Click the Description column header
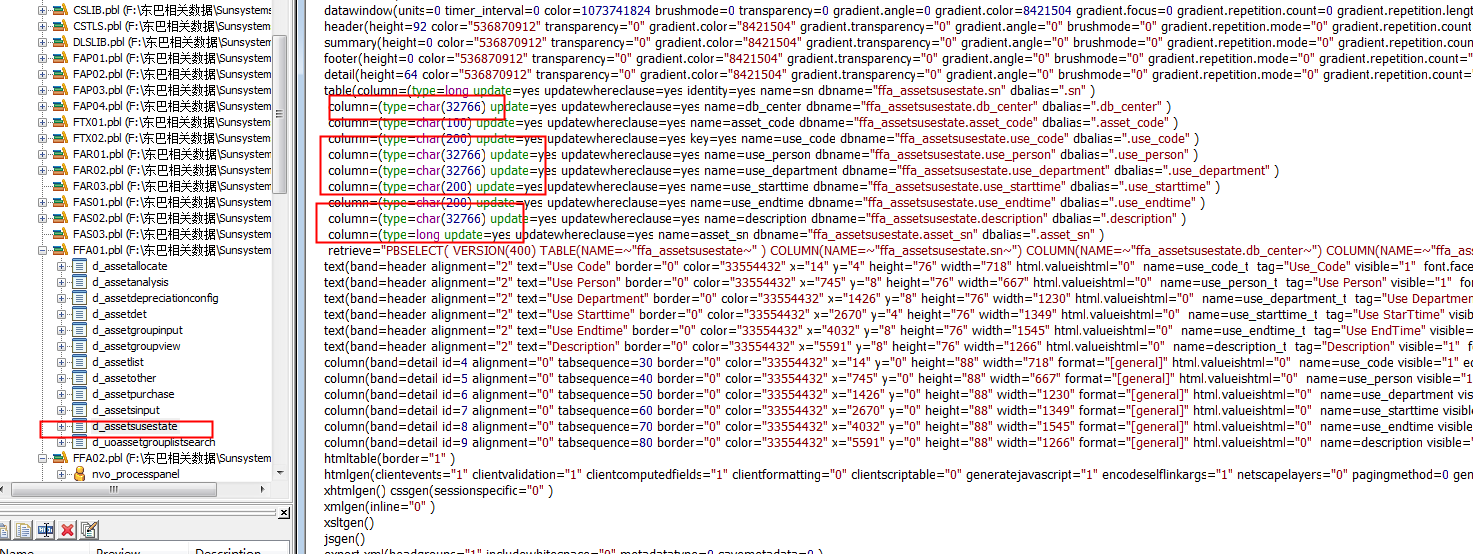 [238, 549]
